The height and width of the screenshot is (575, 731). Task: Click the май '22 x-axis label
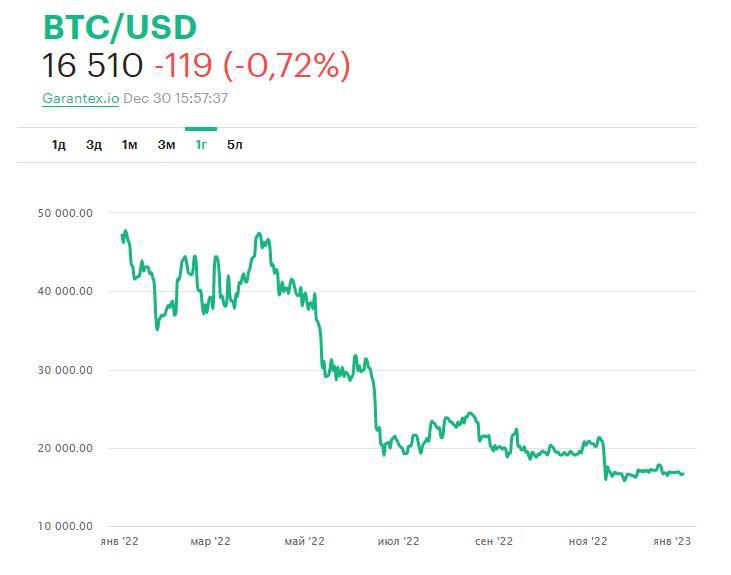pos(304,541)
